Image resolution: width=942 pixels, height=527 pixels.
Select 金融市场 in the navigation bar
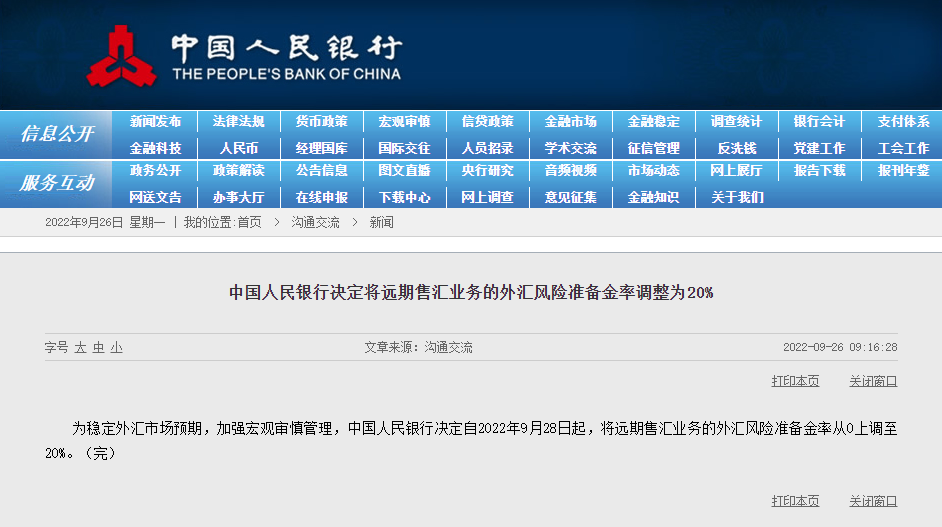pyautogui.click(x=571, y=122)
